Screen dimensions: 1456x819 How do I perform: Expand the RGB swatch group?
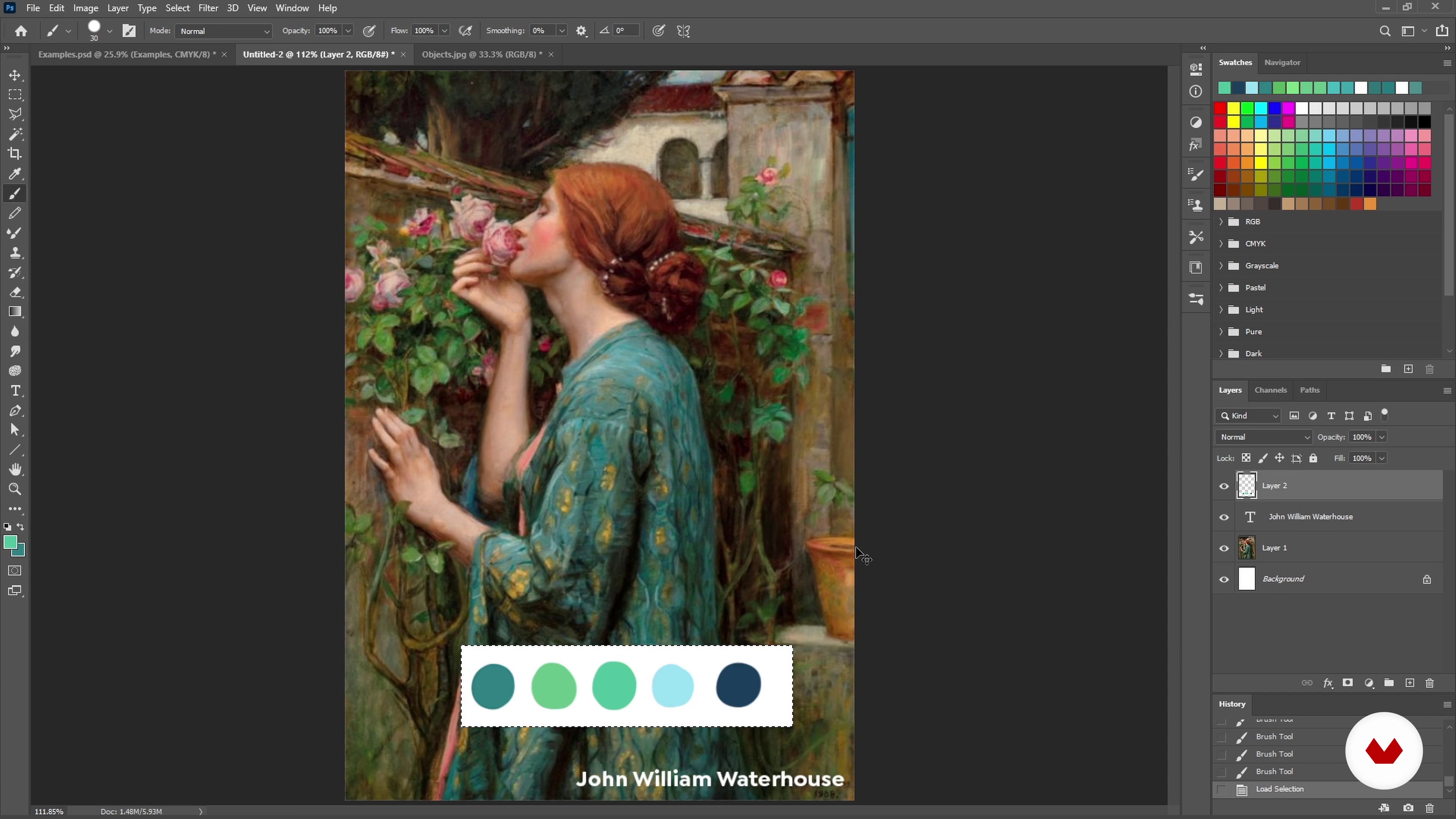coord(1221,221)
